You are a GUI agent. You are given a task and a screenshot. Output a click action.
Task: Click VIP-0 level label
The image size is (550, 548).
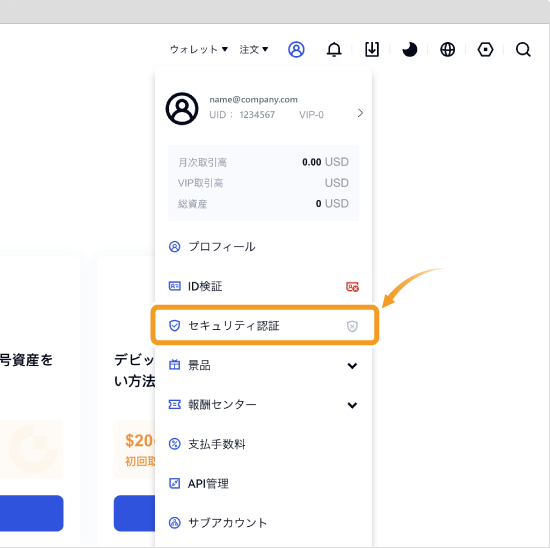tap(311, 115)
